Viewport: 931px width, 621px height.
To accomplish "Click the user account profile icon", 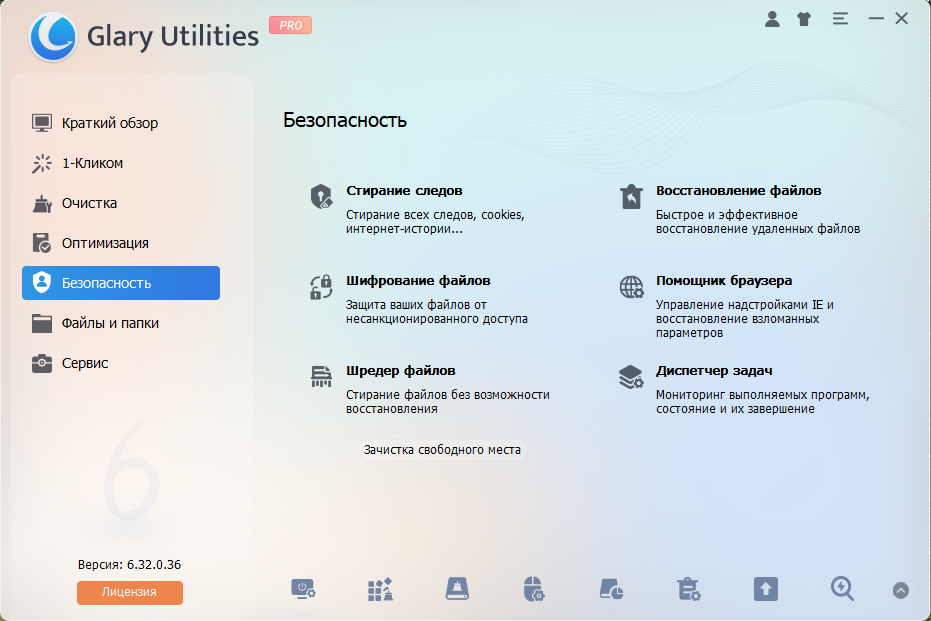I will point(772,19).
